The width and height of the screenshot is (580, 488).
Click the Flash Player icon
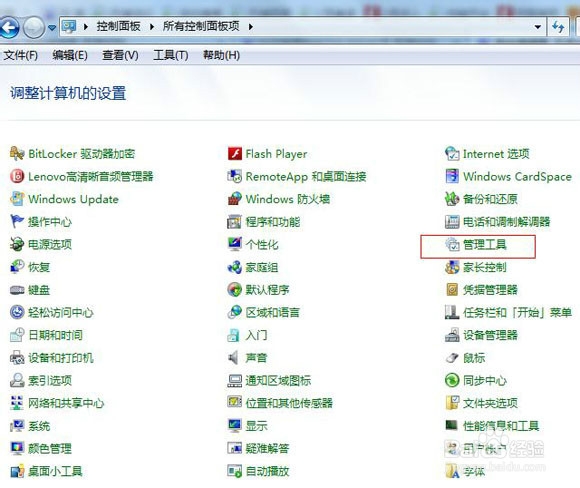pyautogui.click(x=235, y=154)
